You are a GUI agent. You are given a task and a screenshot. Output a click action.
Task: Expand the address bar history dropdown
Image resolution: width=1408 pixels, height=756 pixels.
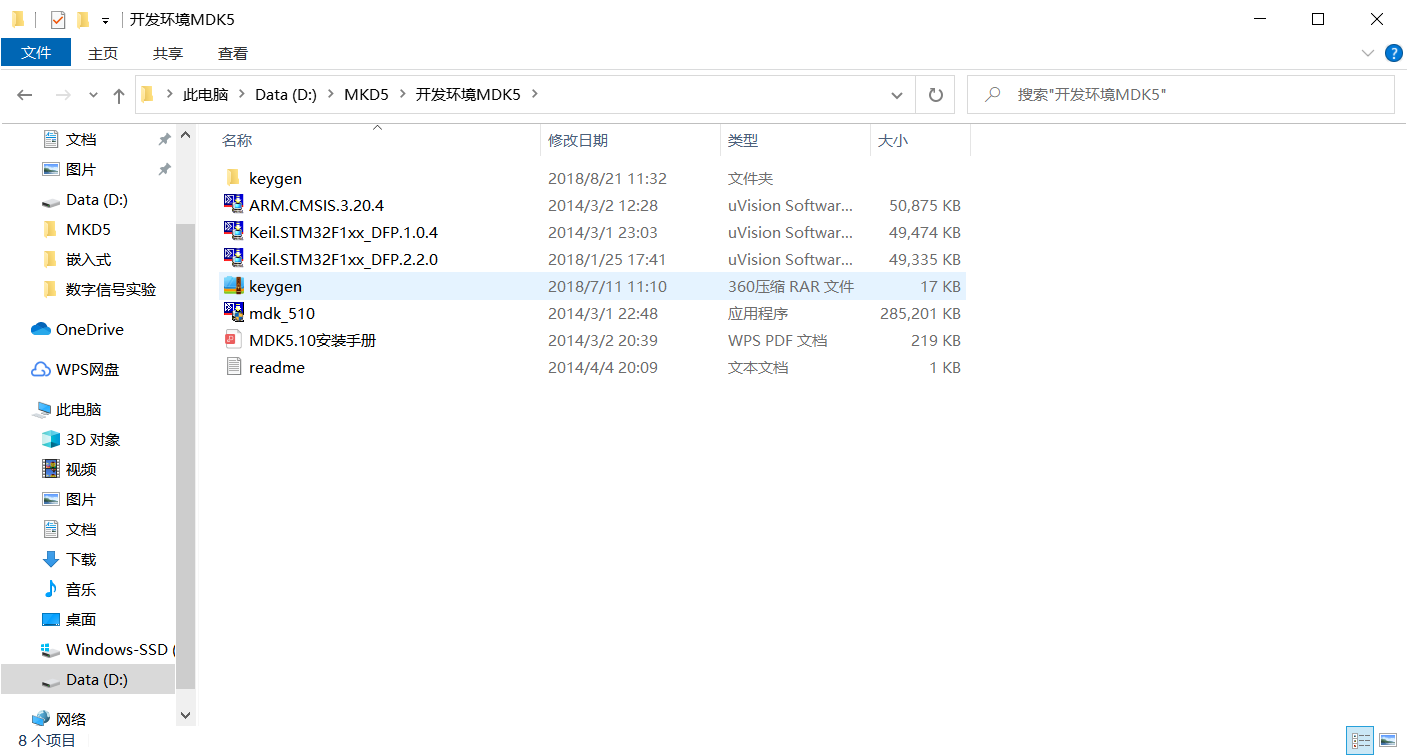point(897,94)
